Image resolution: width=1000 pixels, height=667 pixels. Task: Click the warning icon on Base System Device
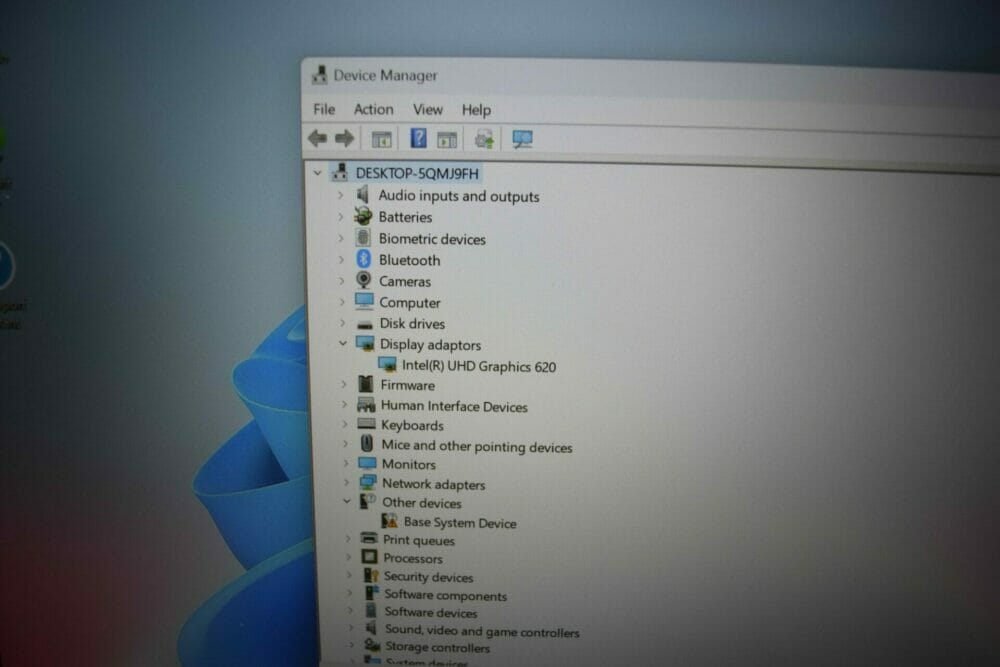click(x=390, y=521)
